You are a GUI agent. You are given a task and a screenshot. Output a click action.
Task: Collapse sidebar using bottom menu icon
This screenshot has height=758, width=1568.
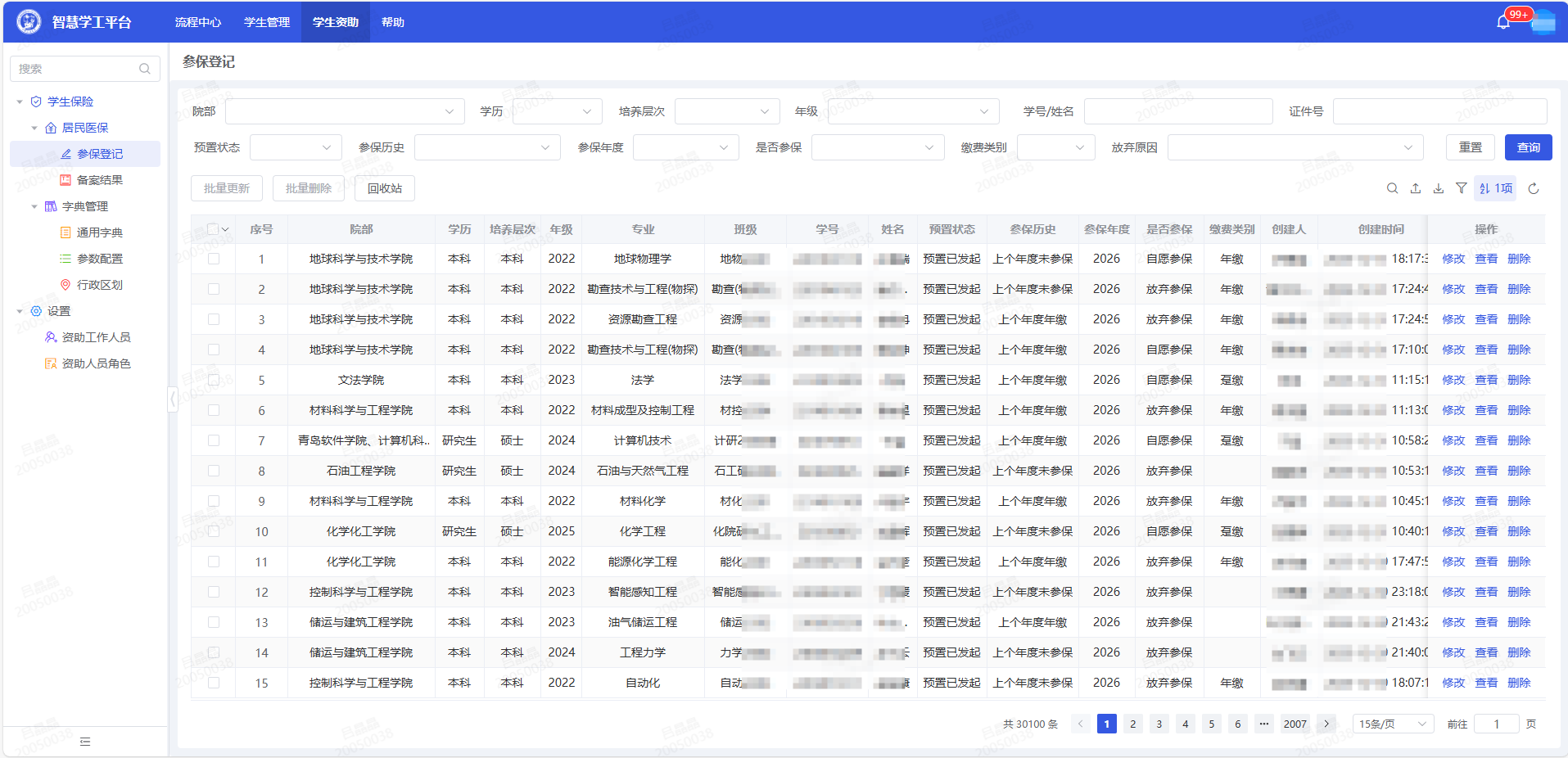[x=85, y=742]
